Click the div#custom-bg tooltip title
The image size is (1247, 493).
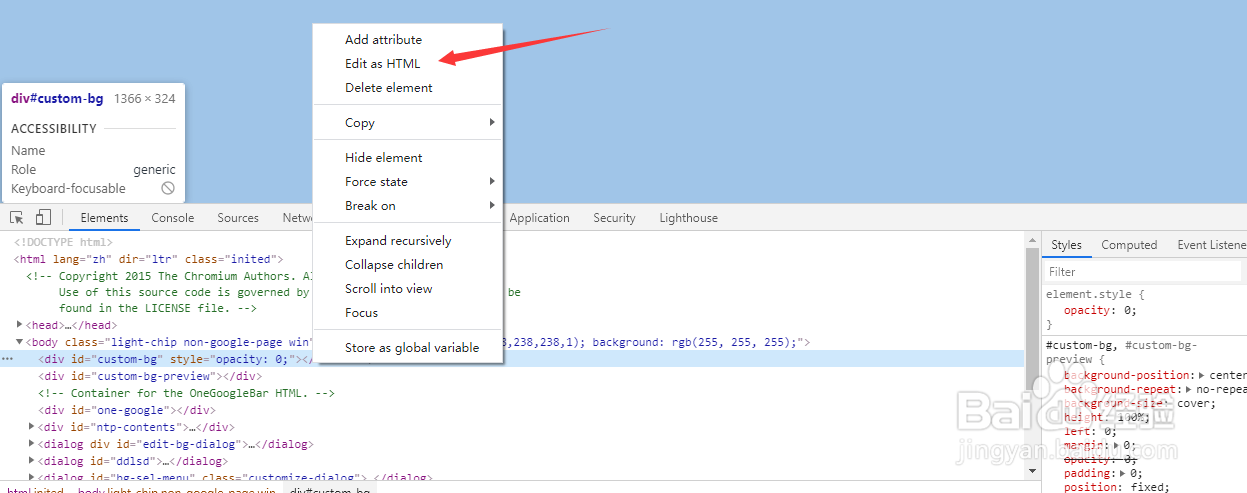pyautogui.click(x=57, y=99)
